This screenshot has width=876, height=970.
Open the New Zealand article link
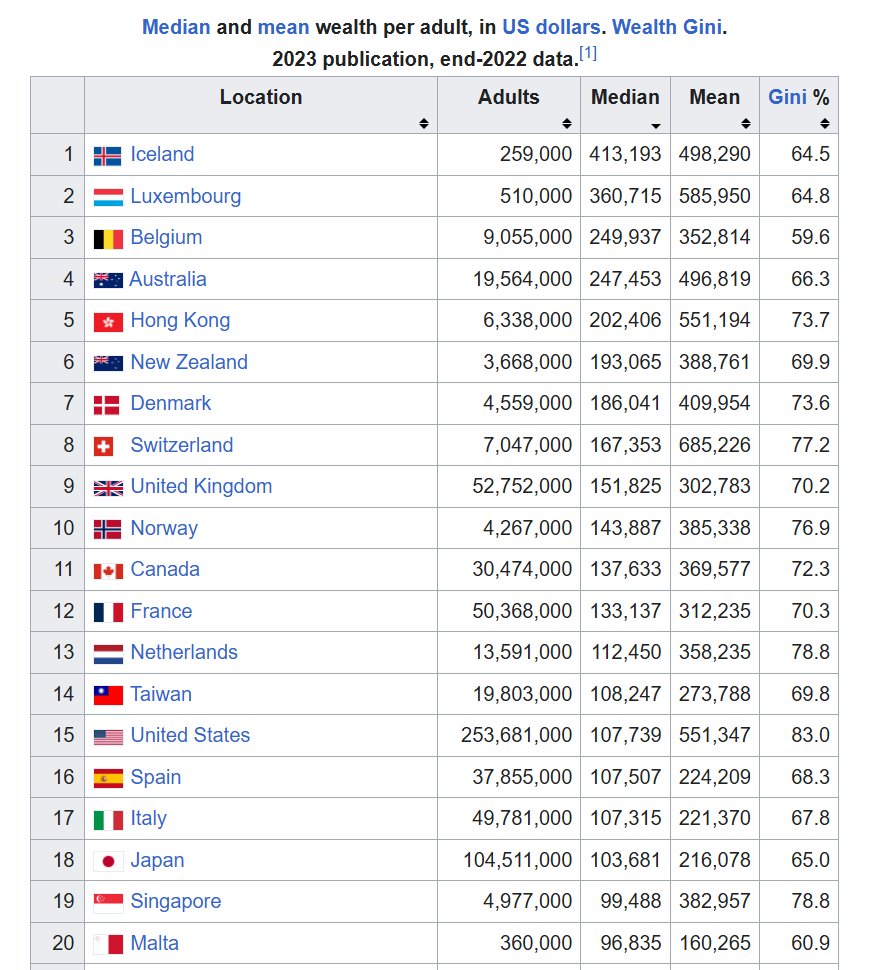click(189, 362)
